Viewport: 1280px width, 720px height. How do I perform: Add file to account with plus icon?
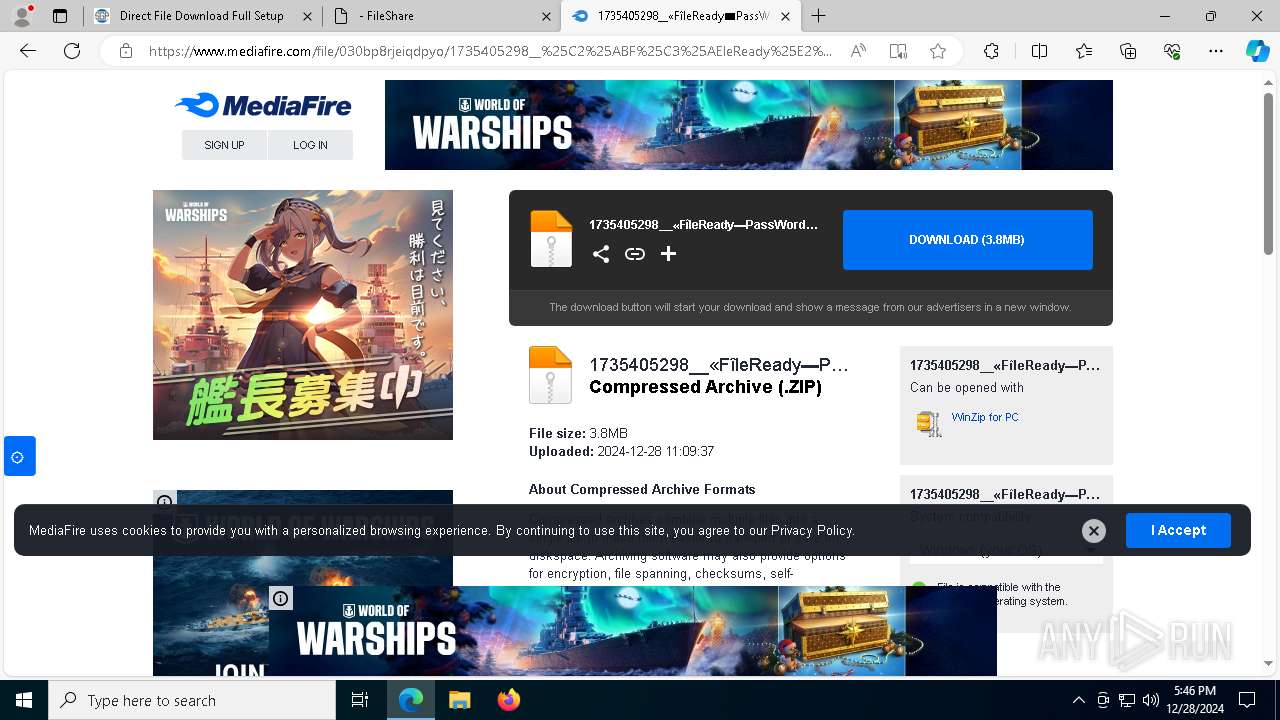coord(668,254)
